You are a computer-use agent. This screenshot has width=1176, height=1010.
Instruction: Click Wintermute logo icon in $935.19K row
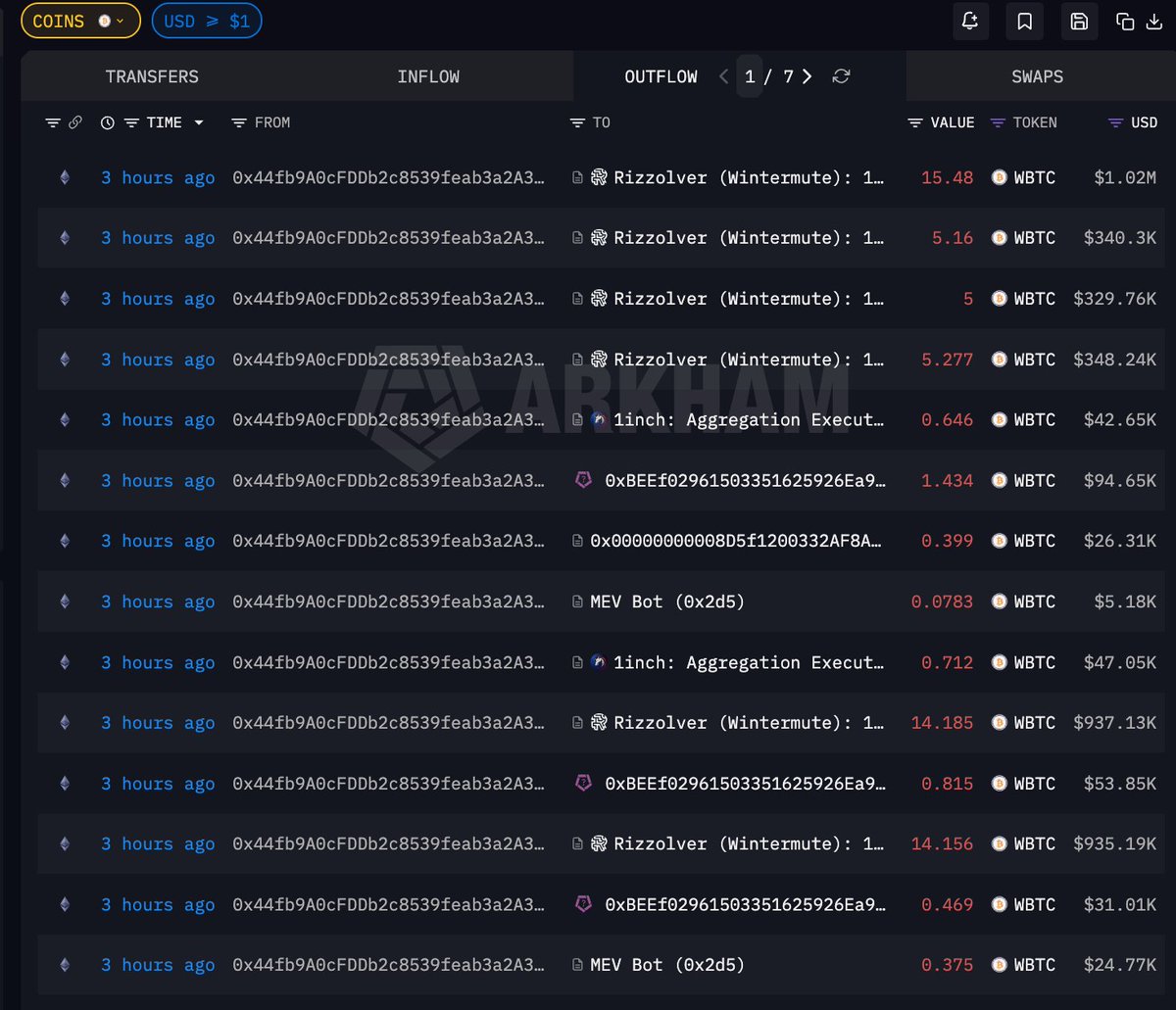(599, 844)
